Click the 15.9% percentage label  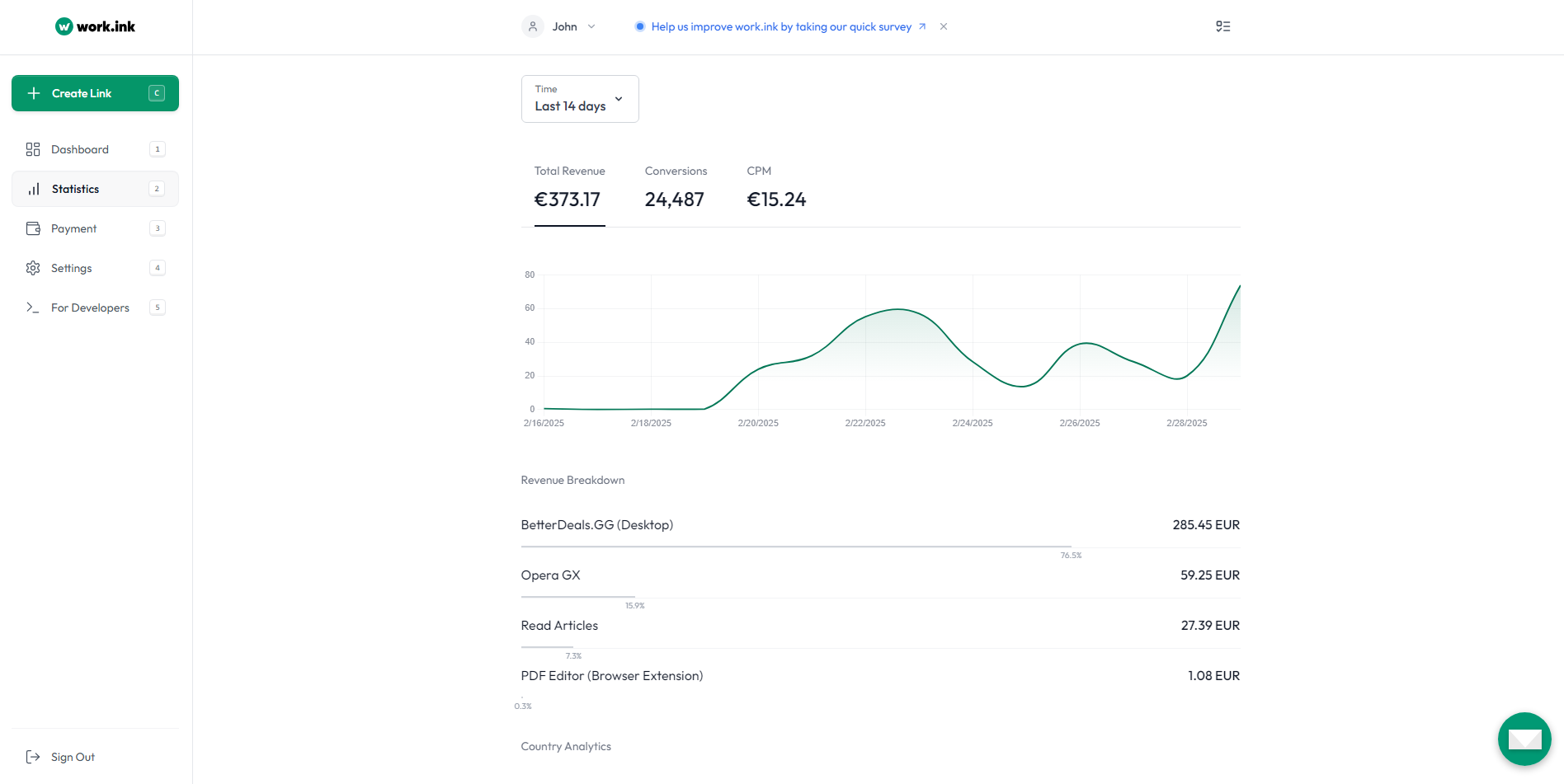[634, 606]
